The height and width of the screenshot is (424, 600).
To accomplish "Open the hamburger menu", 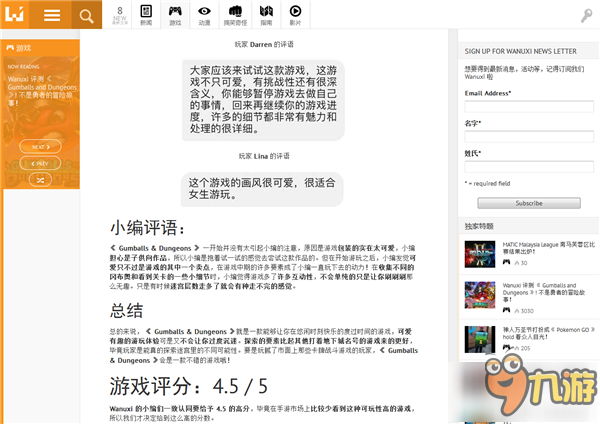I will tap(52, 15).
